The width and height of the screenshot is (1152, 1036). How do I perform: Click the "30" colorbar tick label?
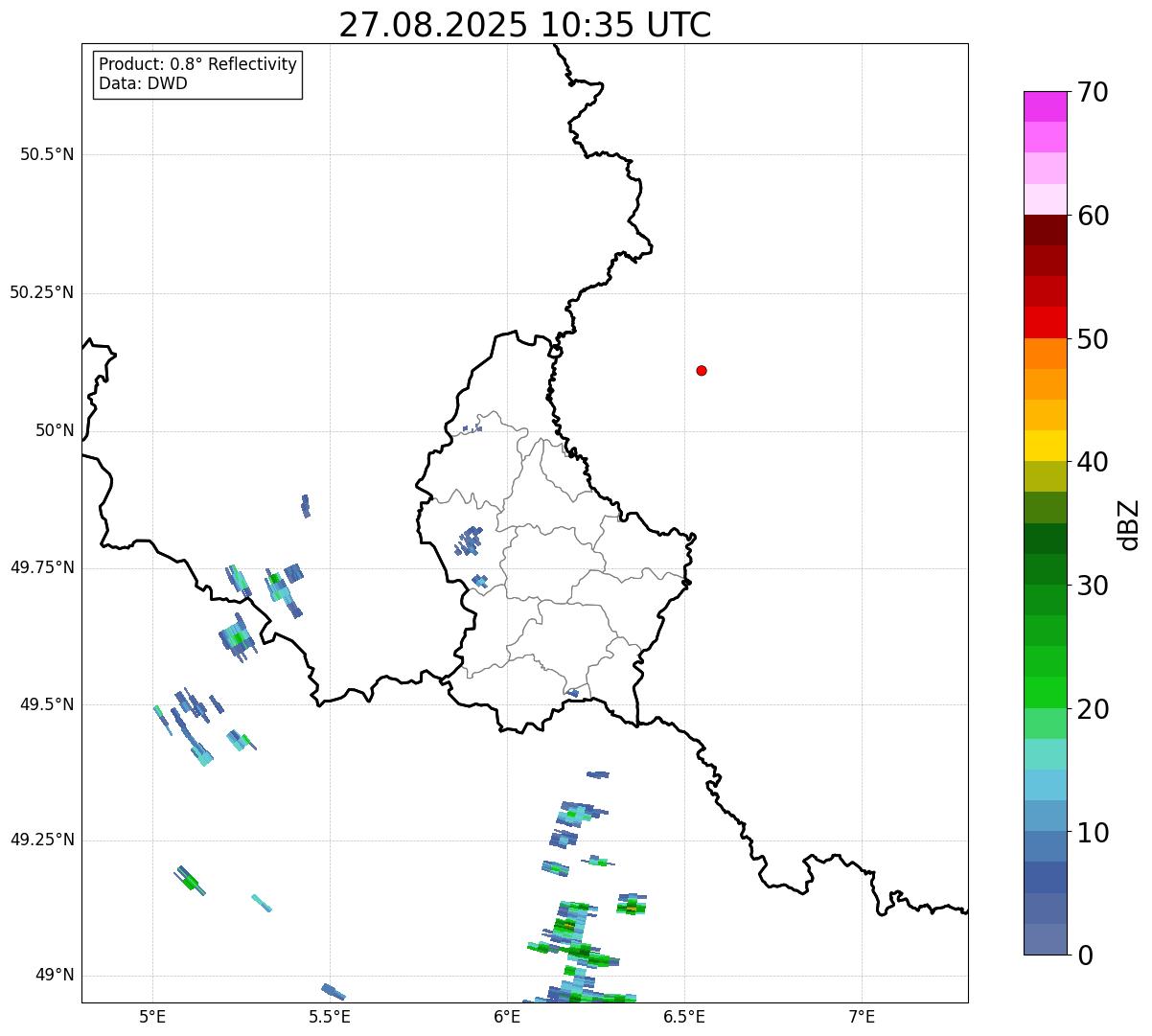click(x=1093, y=586)
